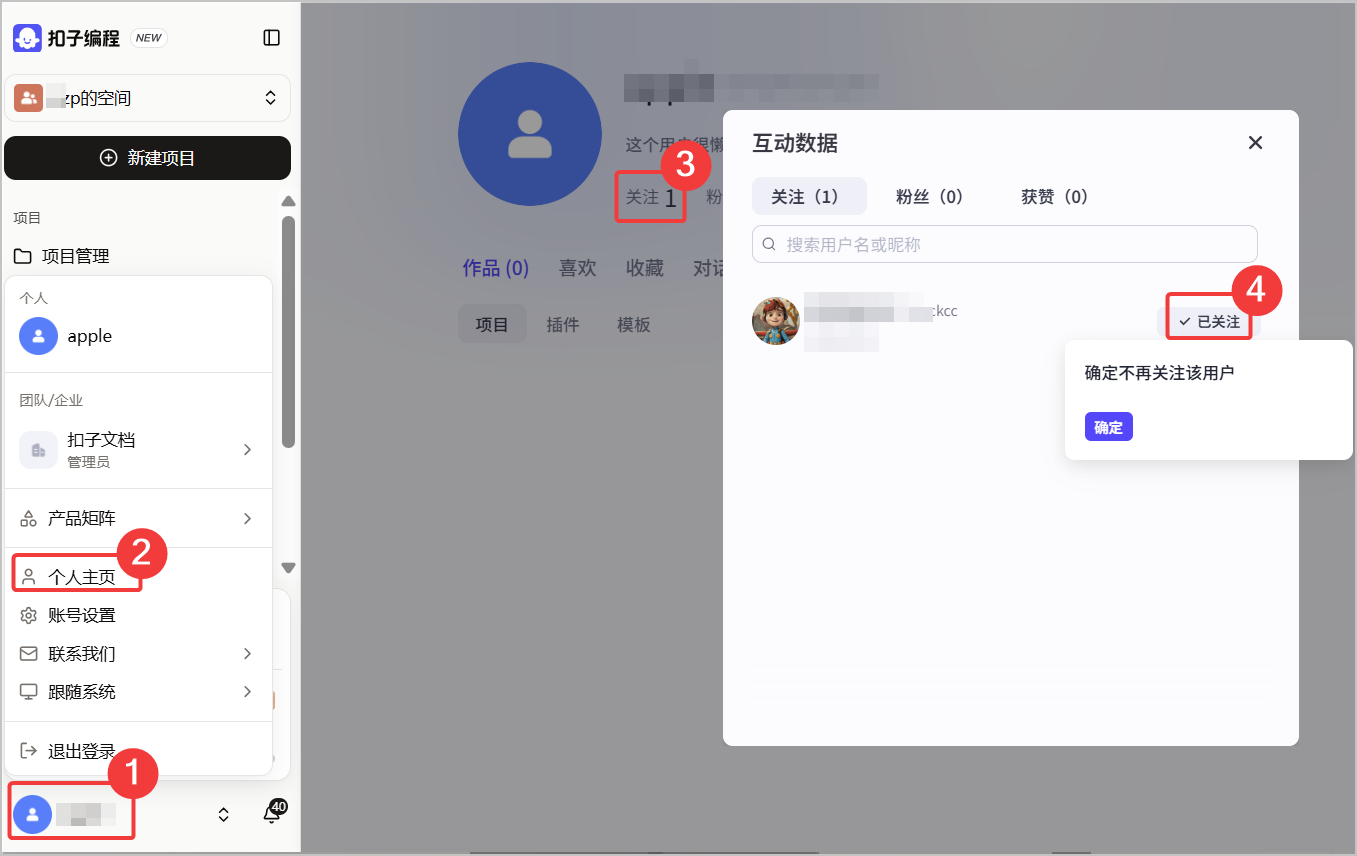Click the 个人主页 person icon

point(29,577)
